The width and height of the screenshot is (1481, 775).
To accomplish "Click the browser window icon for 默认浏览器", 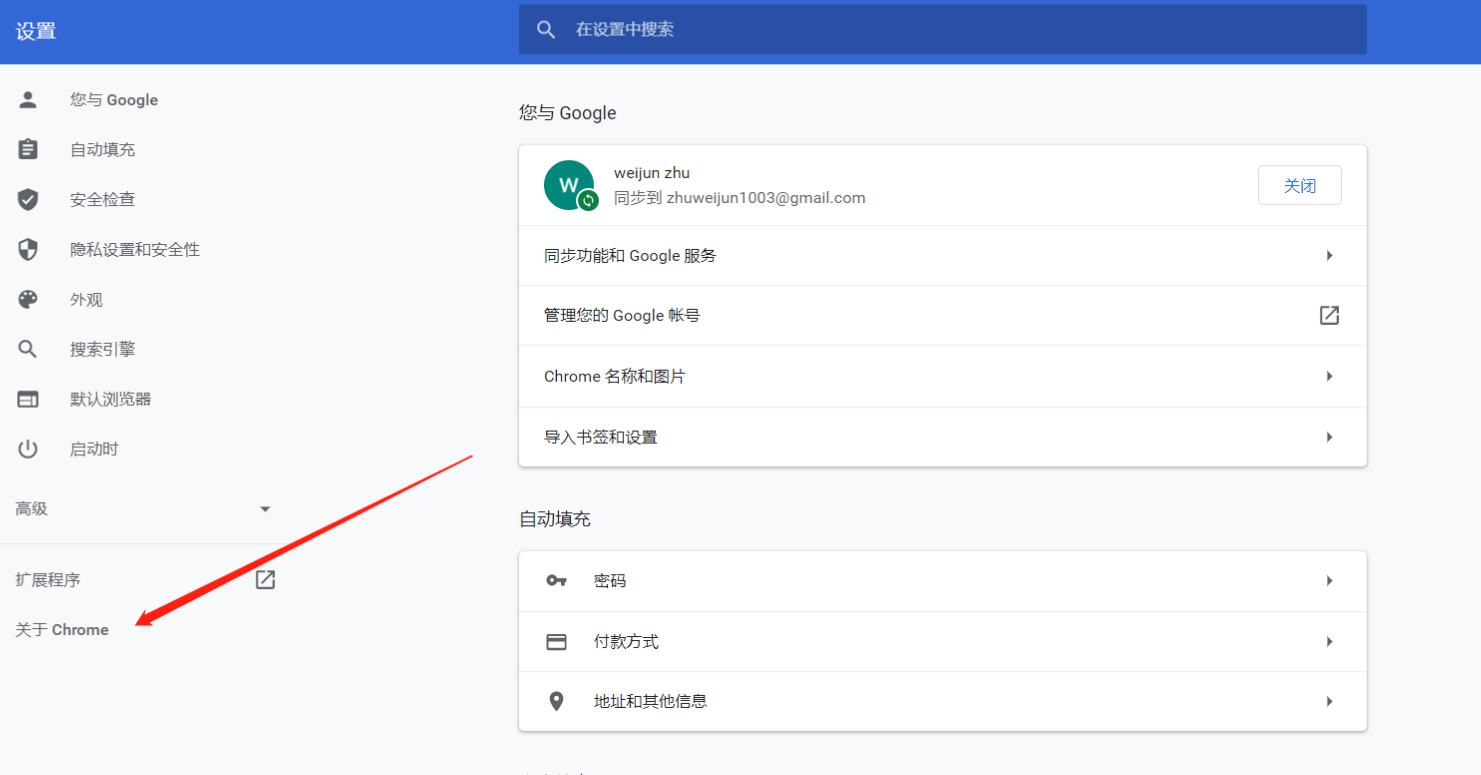I will click(x=28, y=399).
